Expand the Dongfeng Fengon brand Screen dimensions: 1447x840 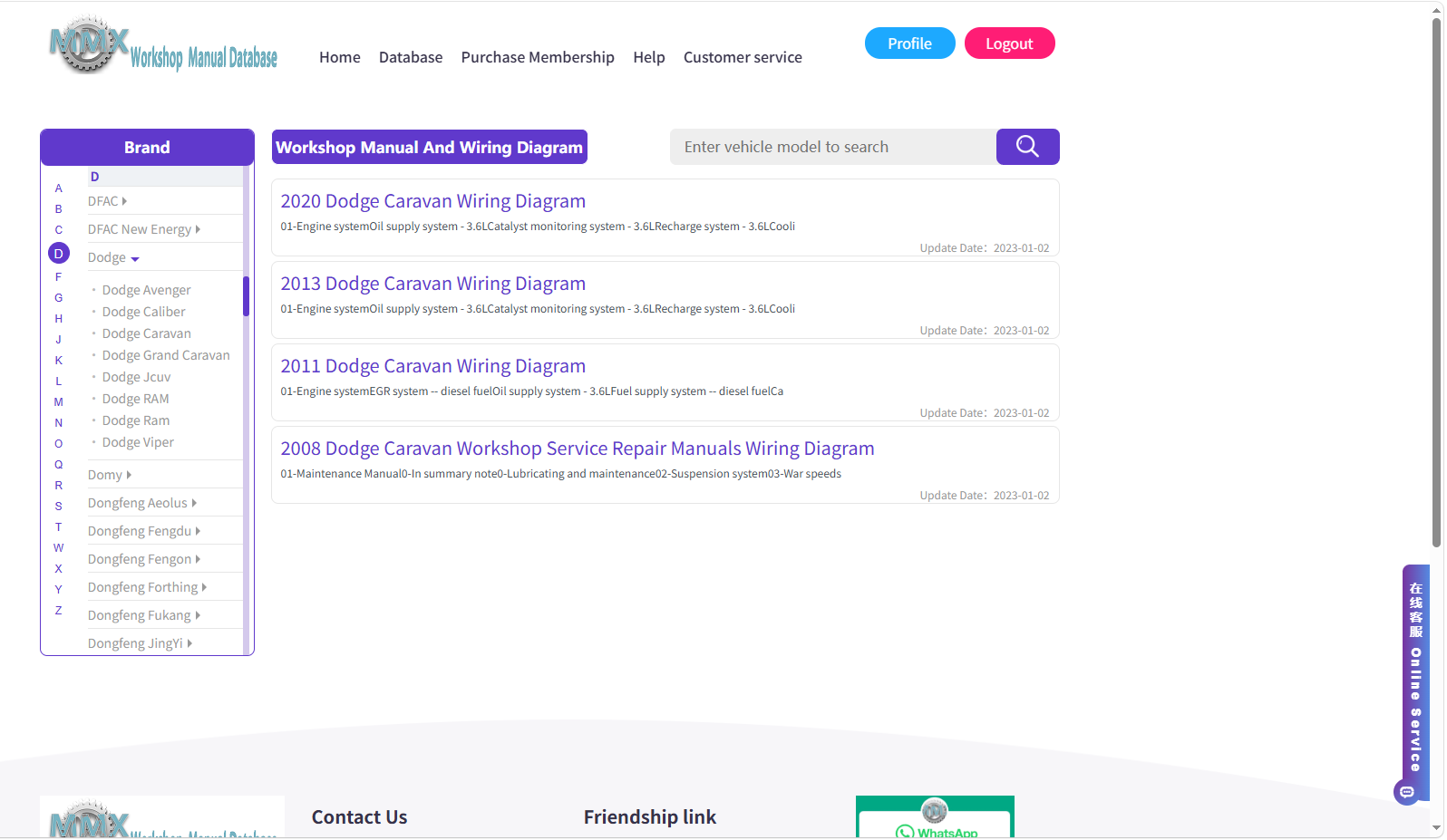[x=144, y=559]
